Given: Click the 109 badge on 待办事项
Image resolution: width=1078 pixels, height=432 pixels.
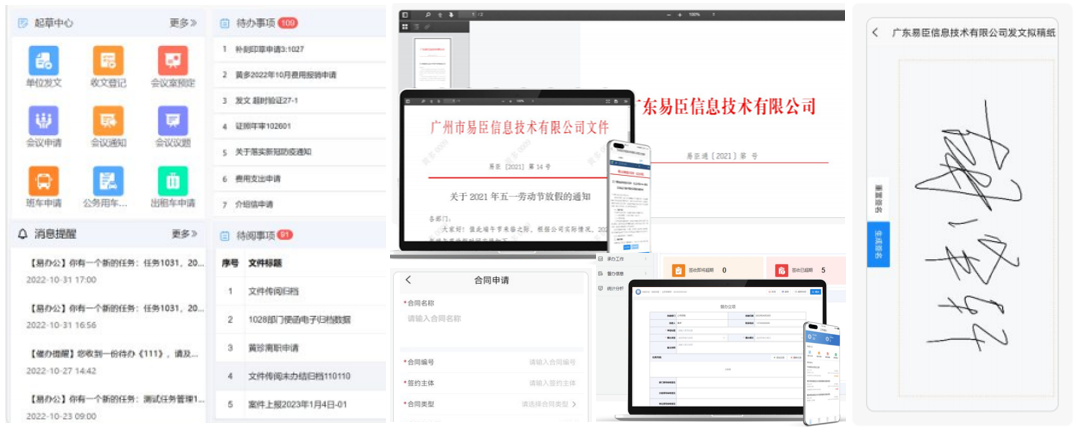Looking at the screenshot, I should (x=287, y=23).
